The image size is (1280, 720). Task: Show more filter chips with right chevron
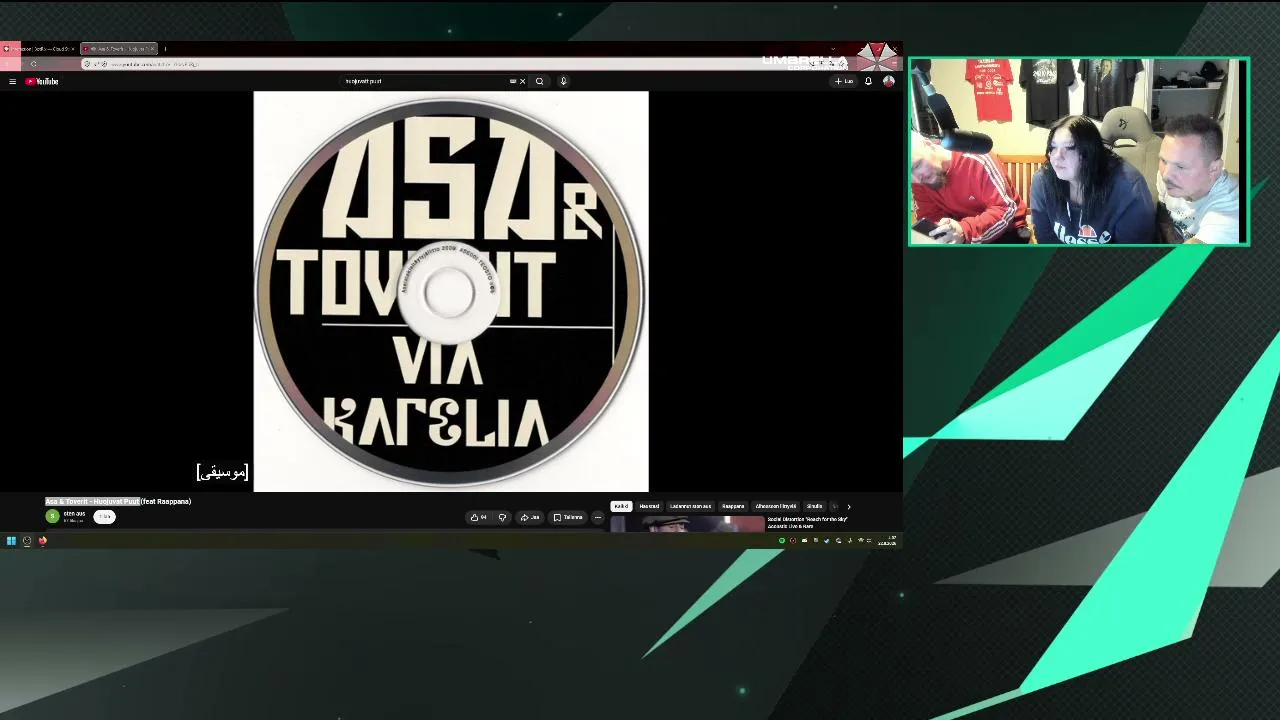pyautogui.click(x=849, y=507)
